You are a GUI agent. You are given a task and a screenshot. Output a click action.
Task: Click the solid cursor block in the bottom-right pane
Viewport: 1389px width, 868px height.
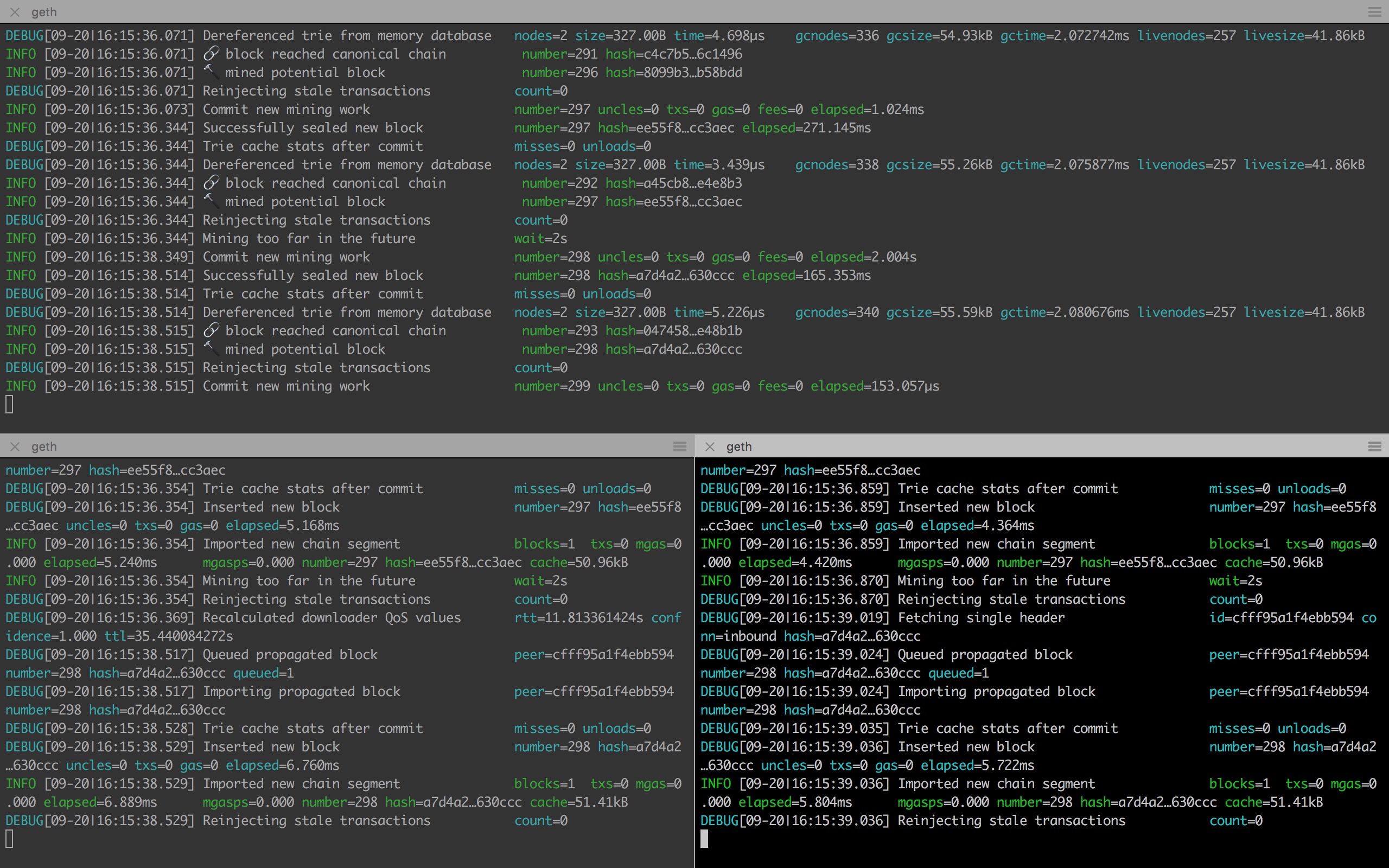(704, 839)
